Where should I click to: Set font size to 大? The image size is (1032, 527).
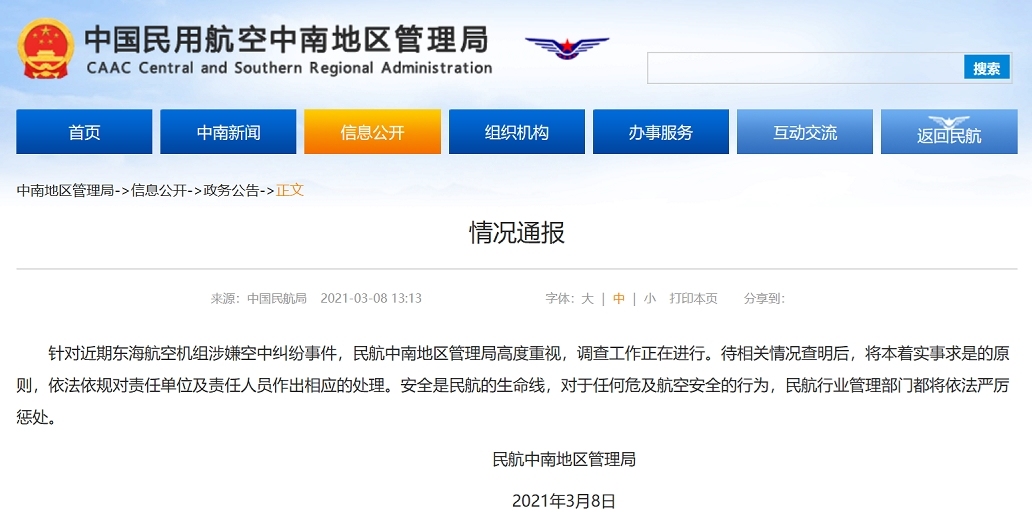[x=587, y=298]
